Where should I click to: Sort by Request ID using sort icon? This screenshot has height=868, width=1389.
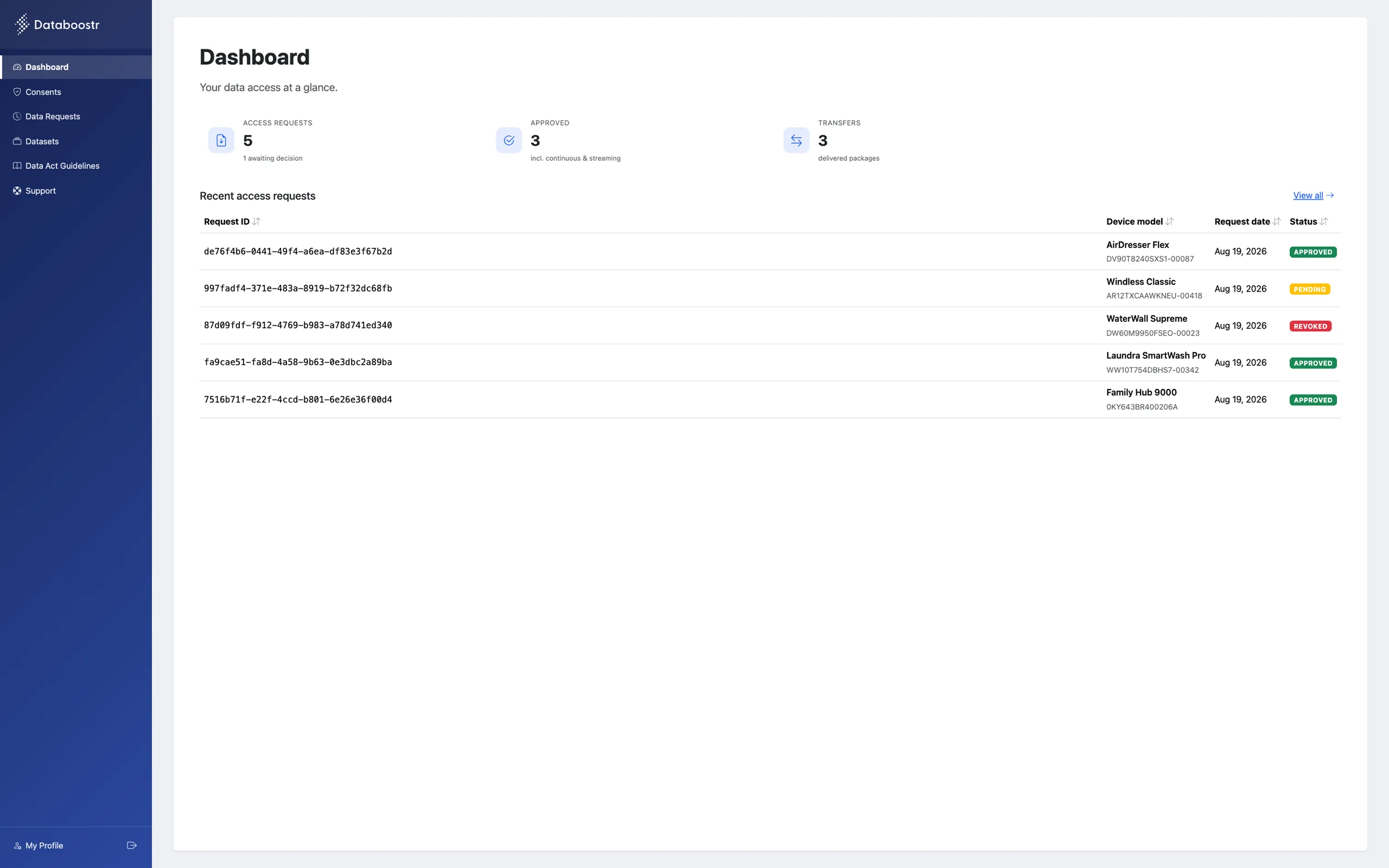[257, 221]
